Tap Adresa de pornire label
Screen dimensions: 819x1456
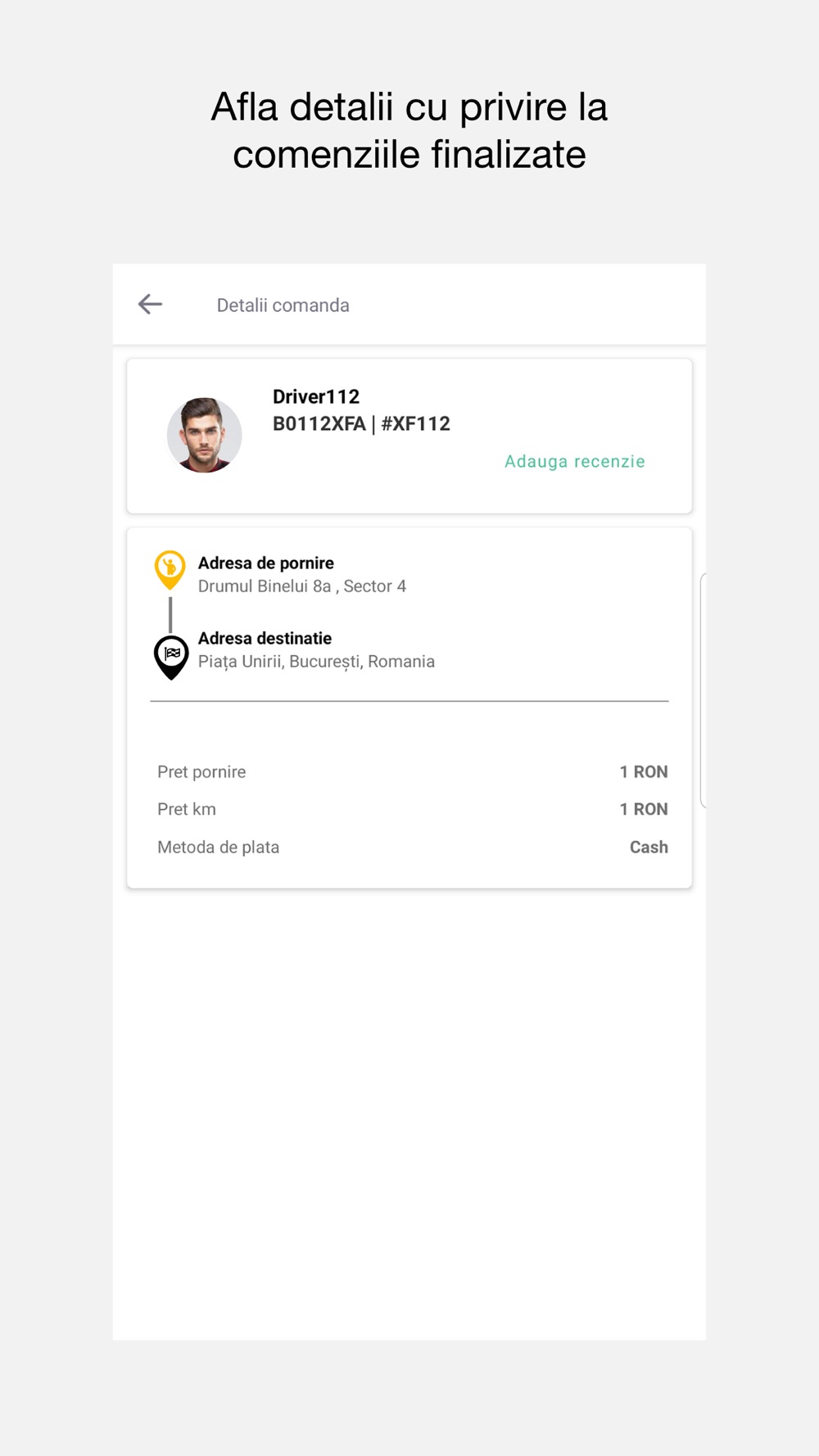tap(266, 563)
